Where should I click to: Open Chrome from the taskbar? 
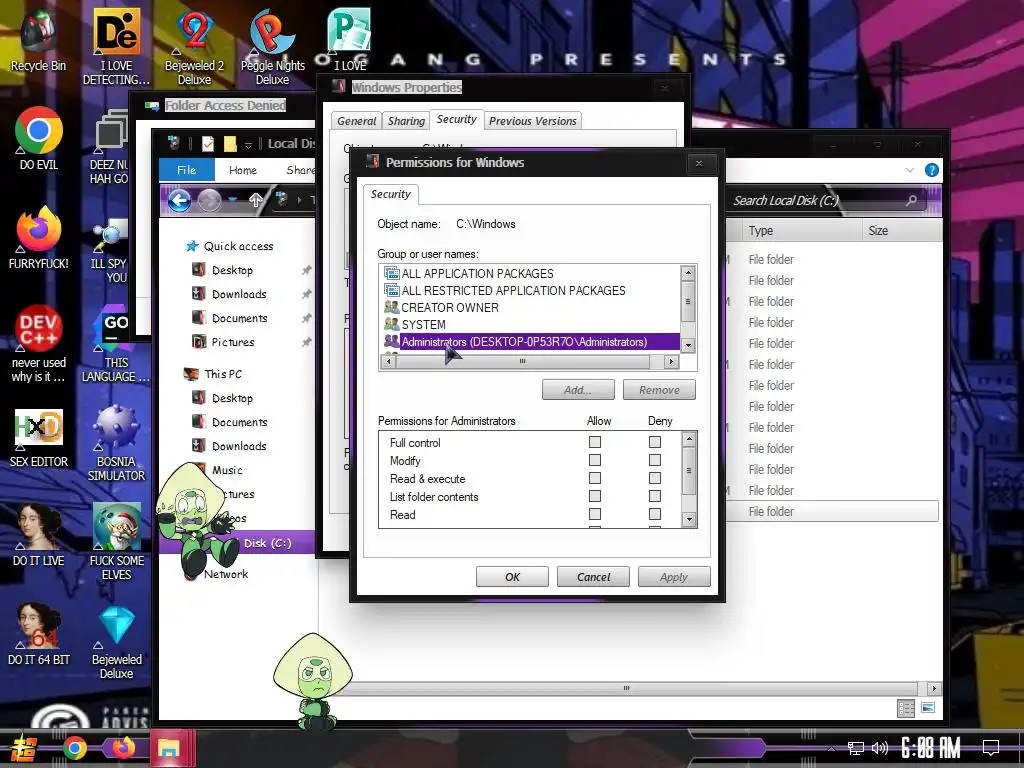coord(74,748)
